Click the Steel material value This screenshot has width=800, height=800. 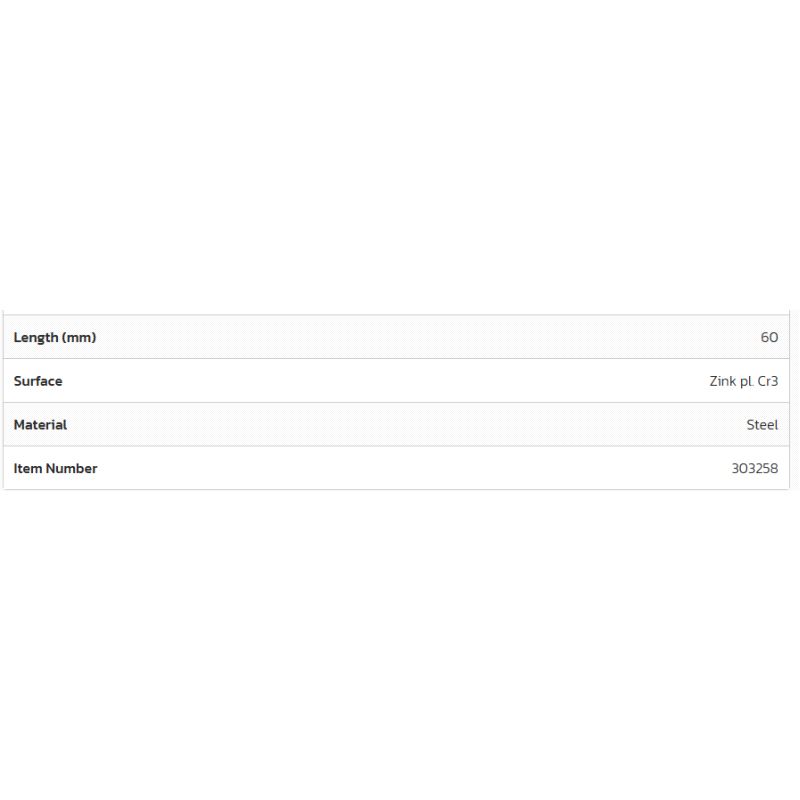[762, 425]
